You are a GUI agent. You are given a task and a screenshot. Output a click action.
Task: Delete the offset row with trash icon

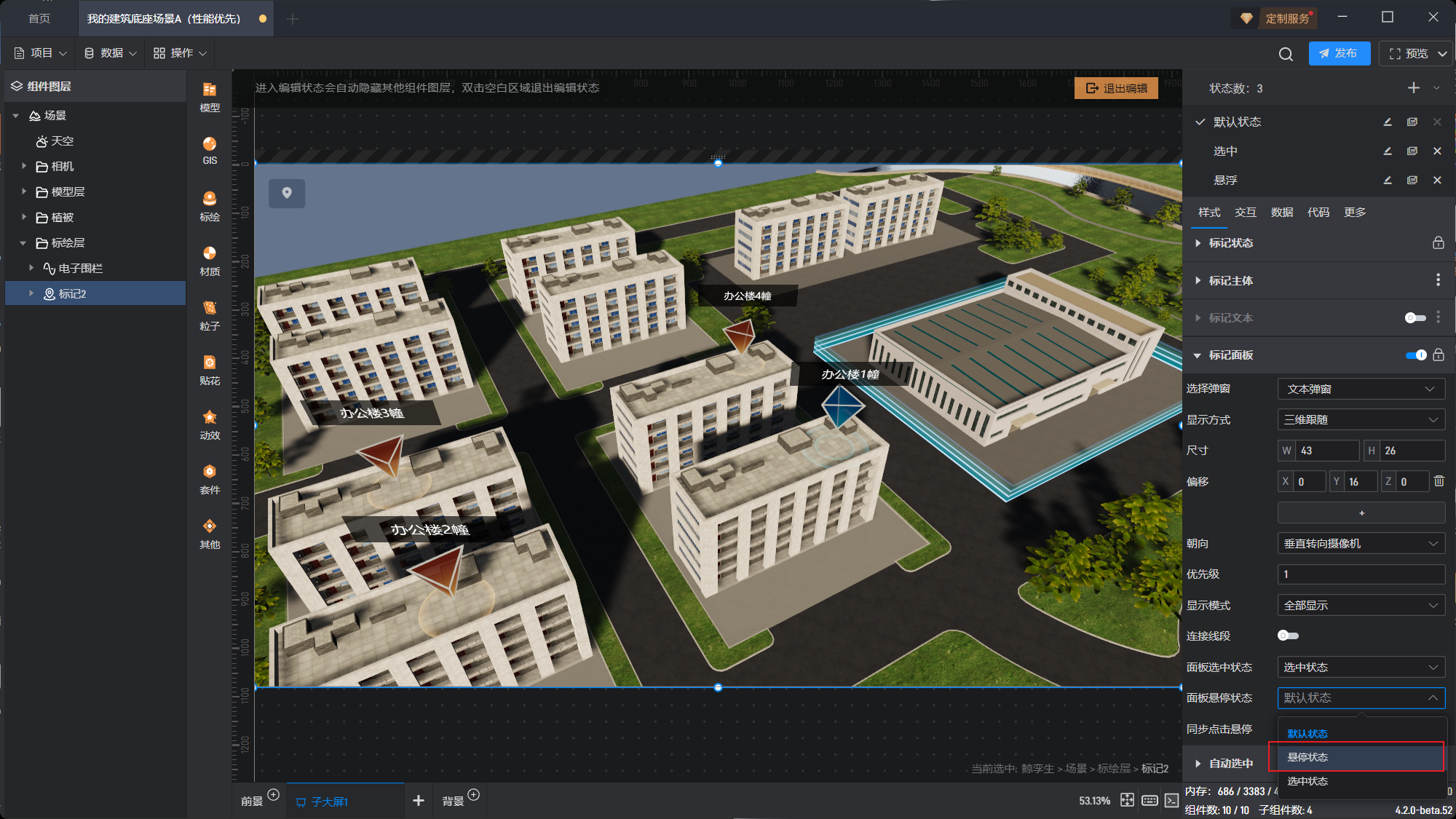pos(1439,481)
